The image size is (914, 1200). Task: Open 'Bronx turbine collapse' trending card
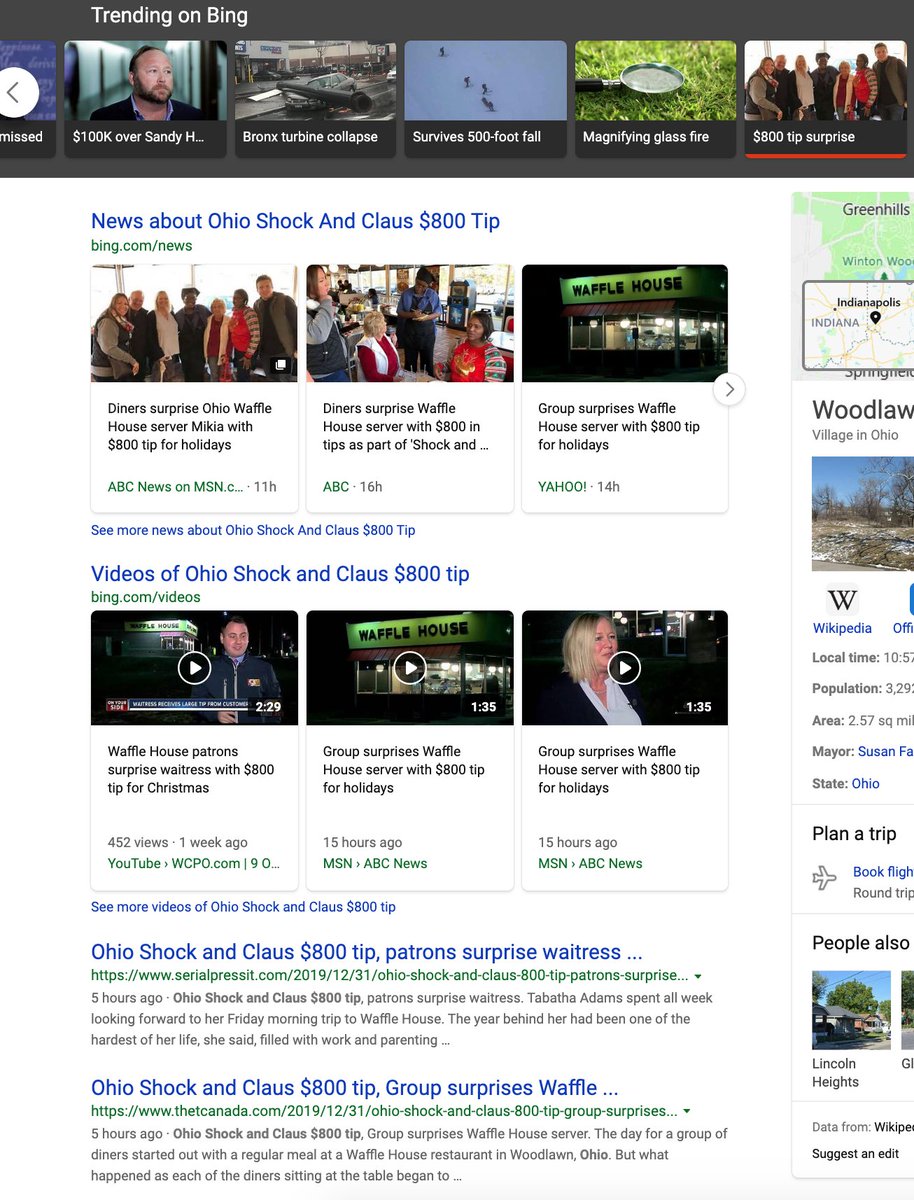[315, 98]
